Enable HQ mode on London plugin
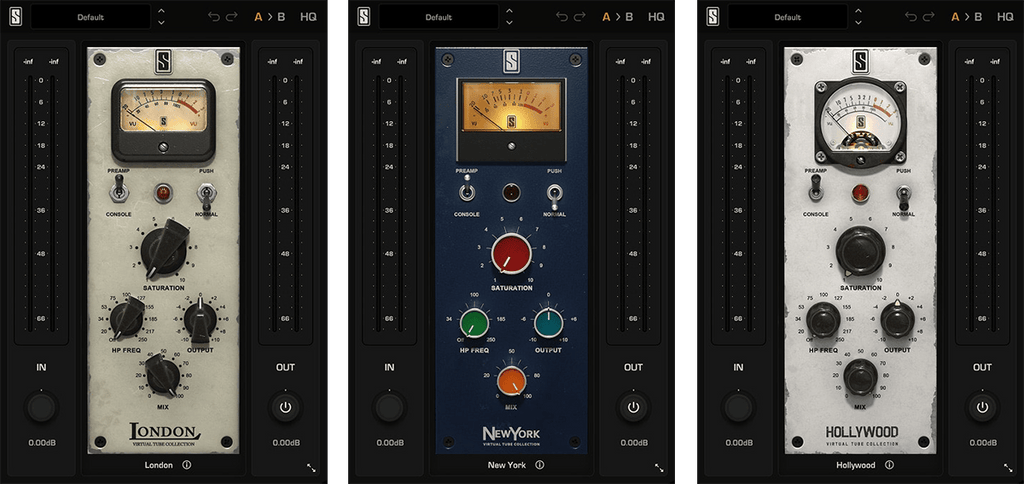The height and width of the screenshot is (484, 1024). coord(309,17)
